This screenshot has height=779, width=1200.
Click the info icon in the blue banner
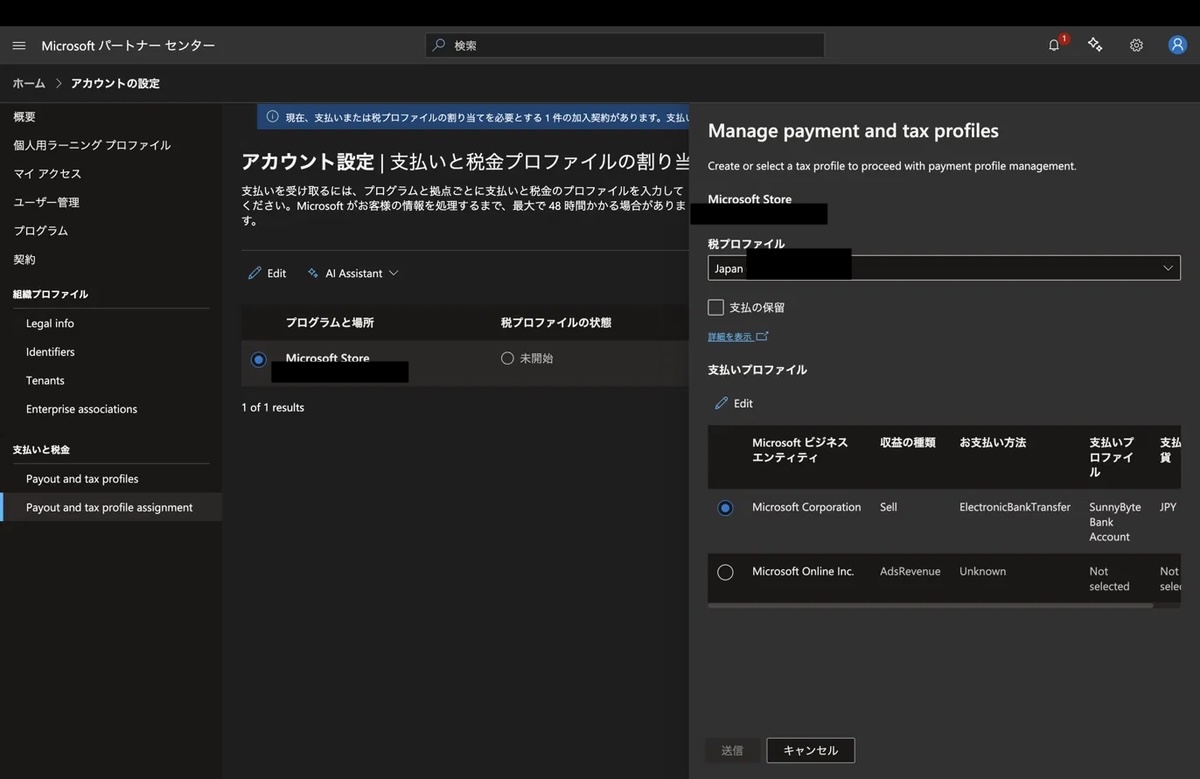[x=272, y=117]
